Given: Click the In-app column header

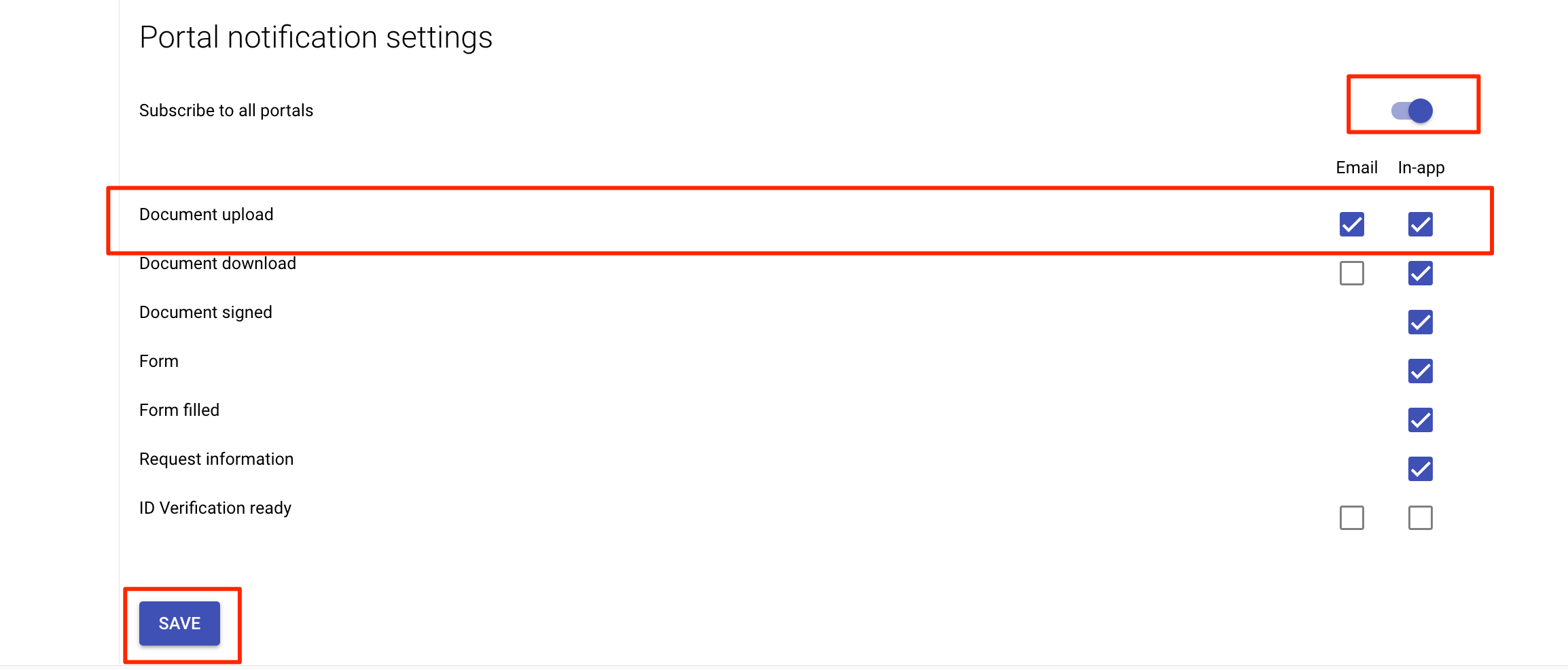Looking at the screenshot, I should point(1421,168).
